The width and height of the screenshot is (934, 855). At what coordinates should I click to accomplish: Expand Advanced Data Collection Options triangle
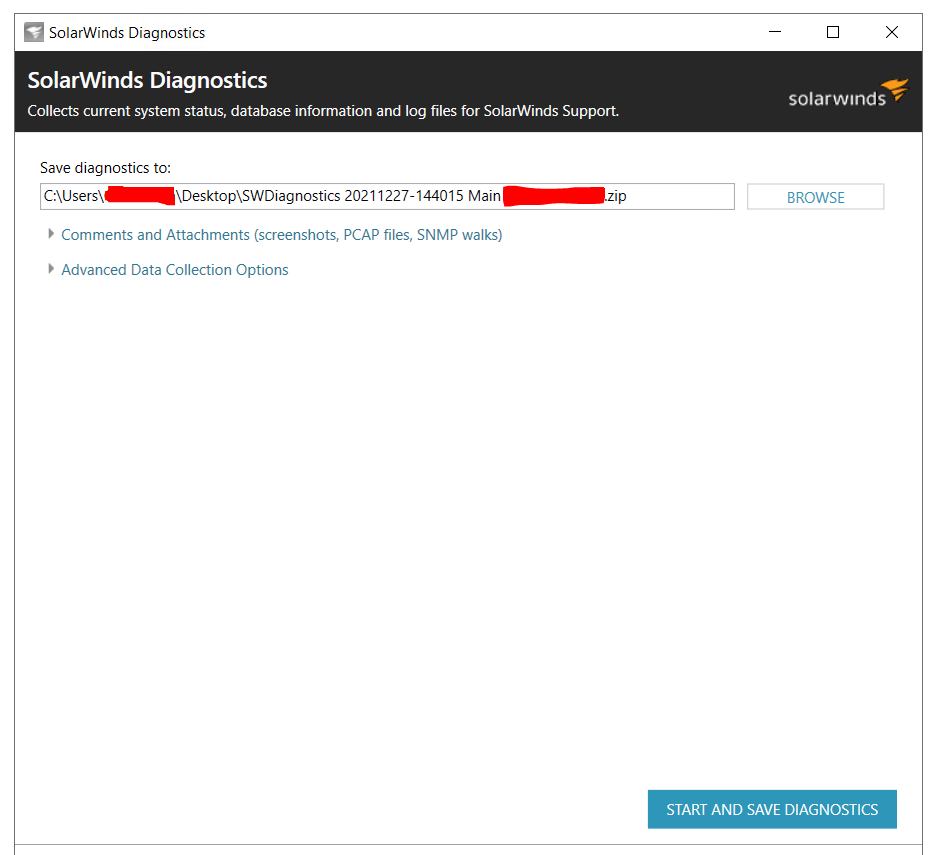tap(51, 269)
